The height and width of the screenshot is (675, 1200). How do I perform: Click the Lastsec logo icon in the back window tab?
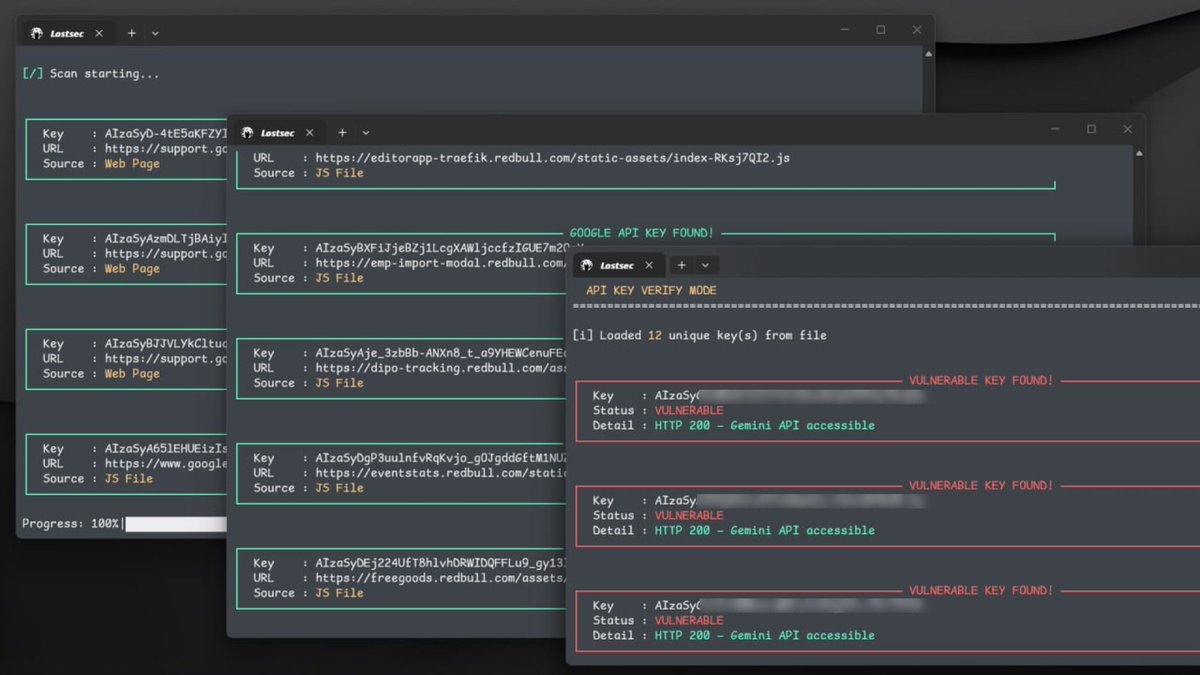[x=37, y=33]
